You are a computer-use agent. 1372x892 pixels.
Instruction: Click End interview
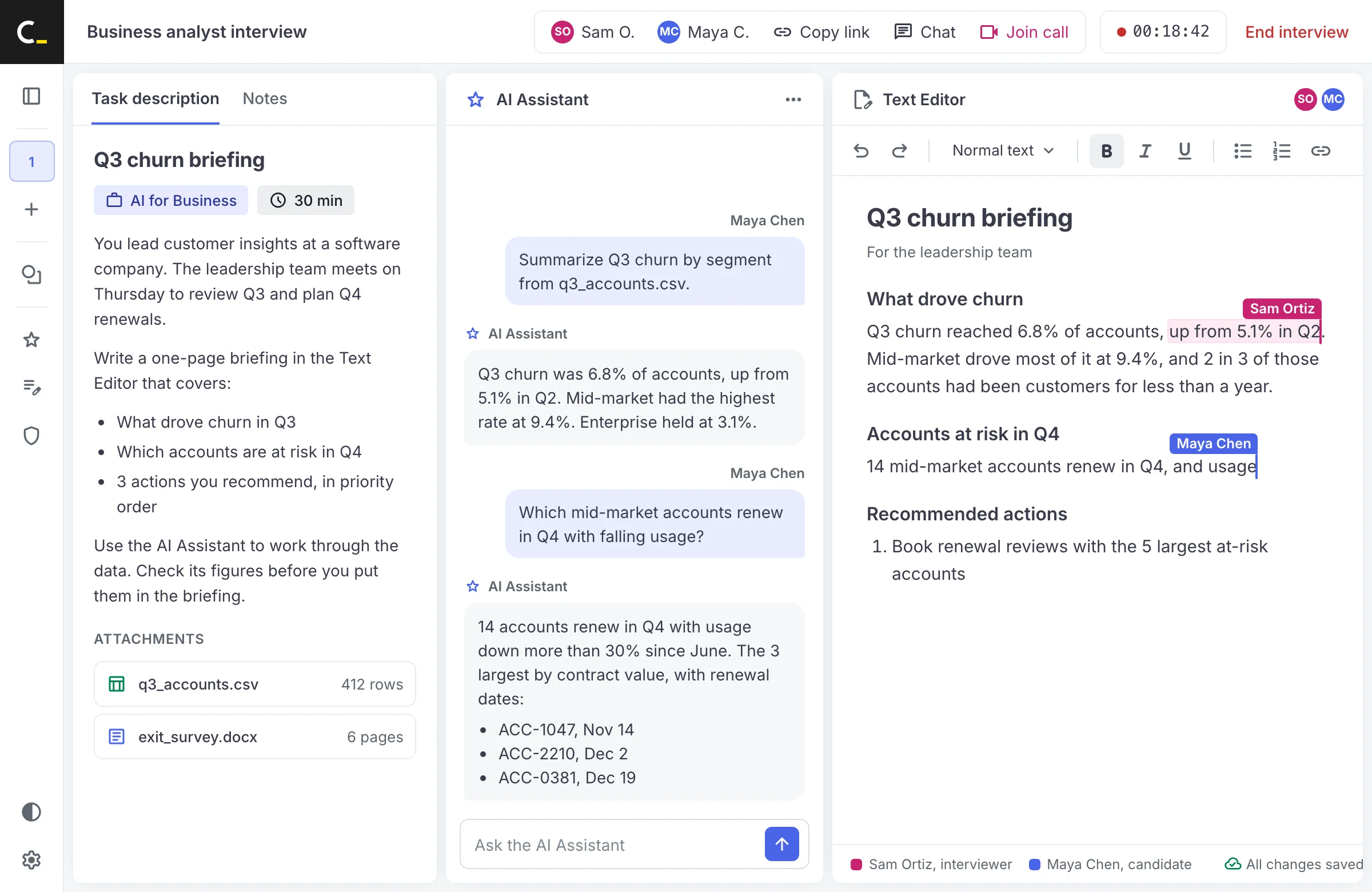(x=1297, y=31)
